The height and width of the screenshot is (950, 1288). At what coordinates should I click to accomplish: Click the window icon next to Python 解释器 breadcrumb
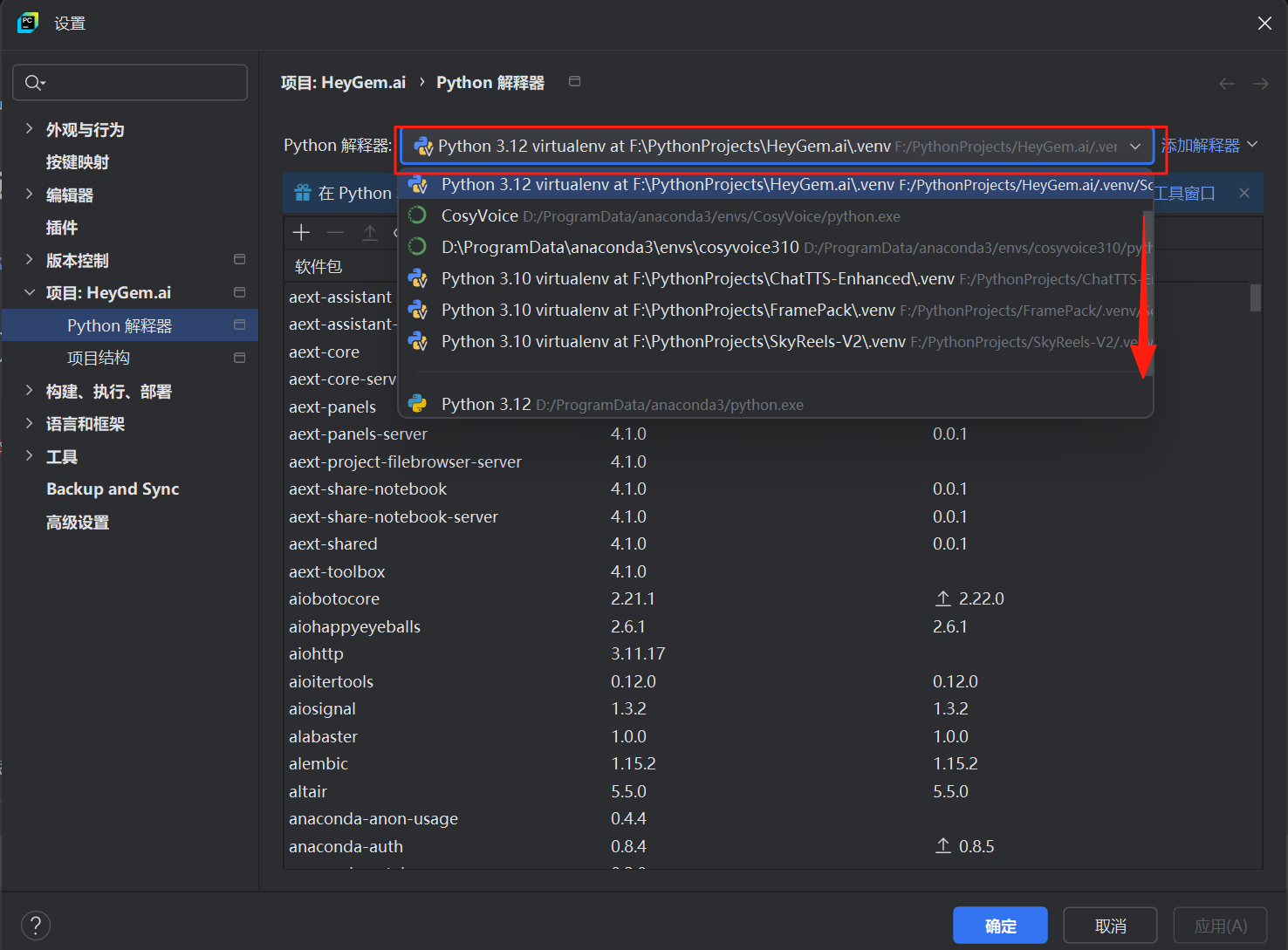click(x=574, y=81)
